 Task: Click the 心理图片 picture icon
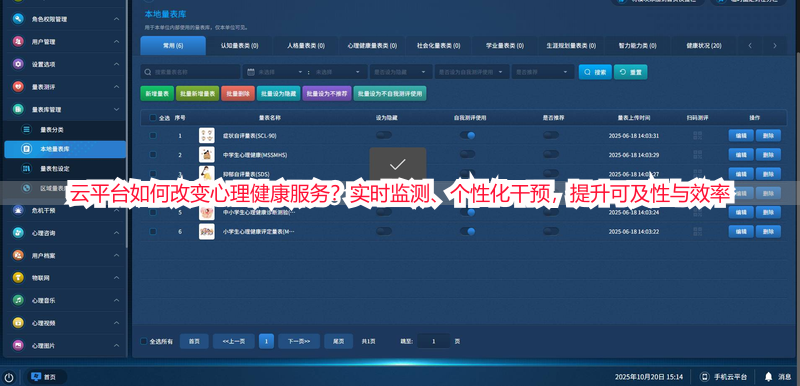coord(18,345)
